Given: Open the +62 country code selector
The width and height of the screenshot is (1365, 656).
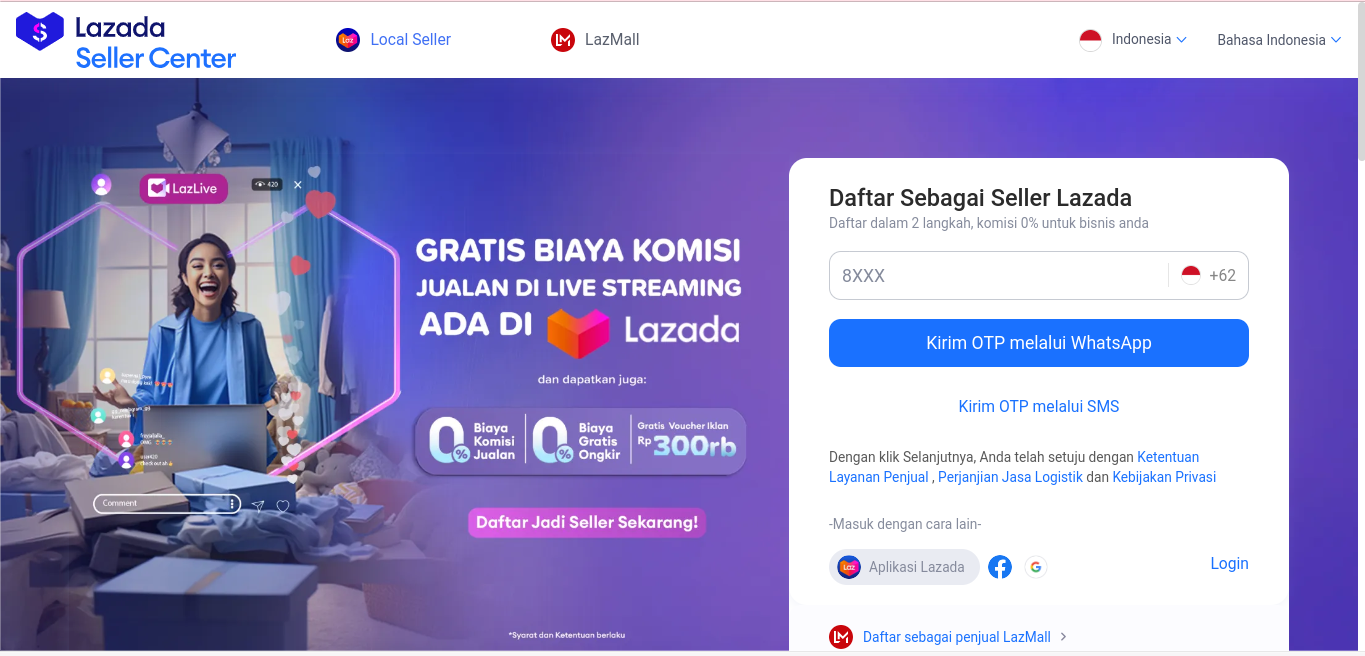Looking at the screenshot, I should click(1208, 275).
